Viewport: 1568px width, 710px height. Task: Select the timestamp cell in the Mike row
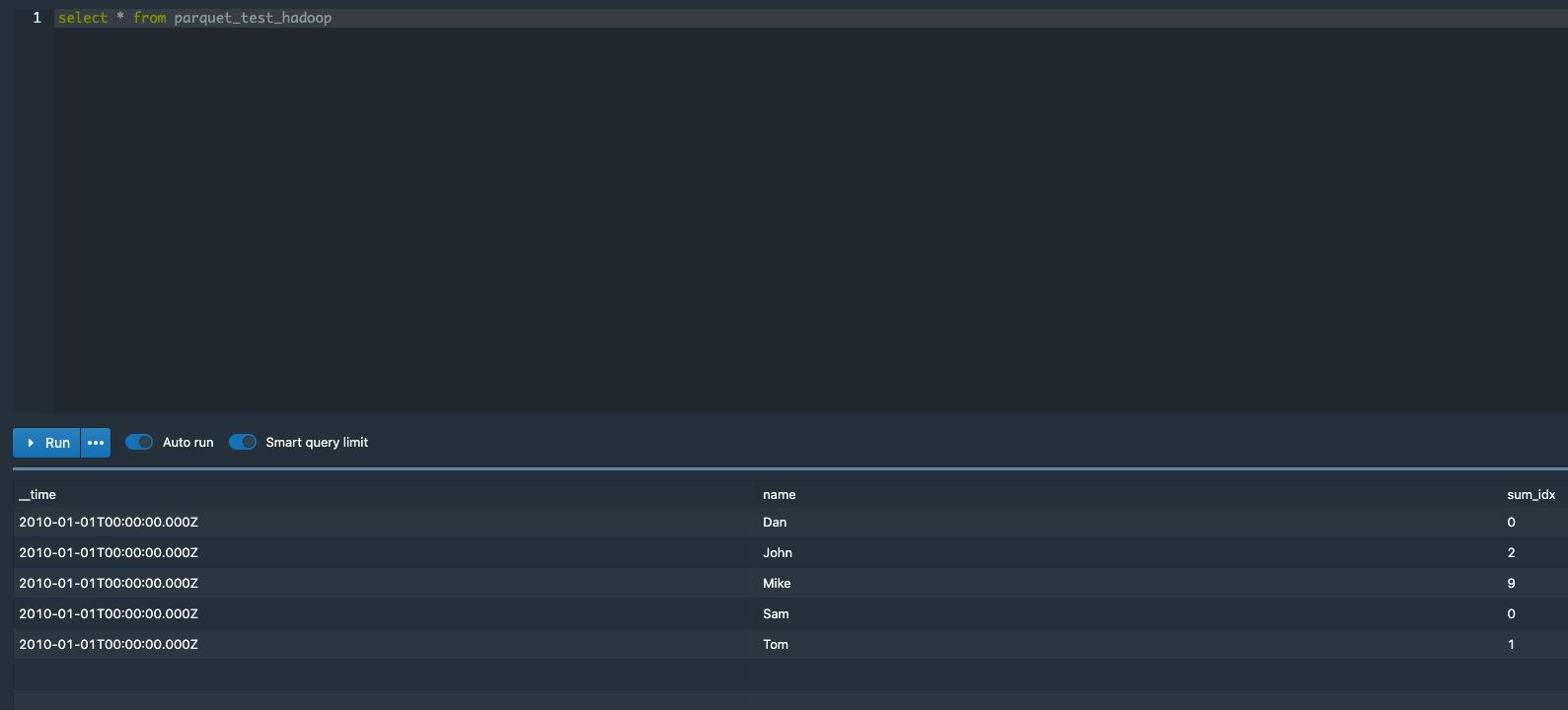(x=109, y=583)
